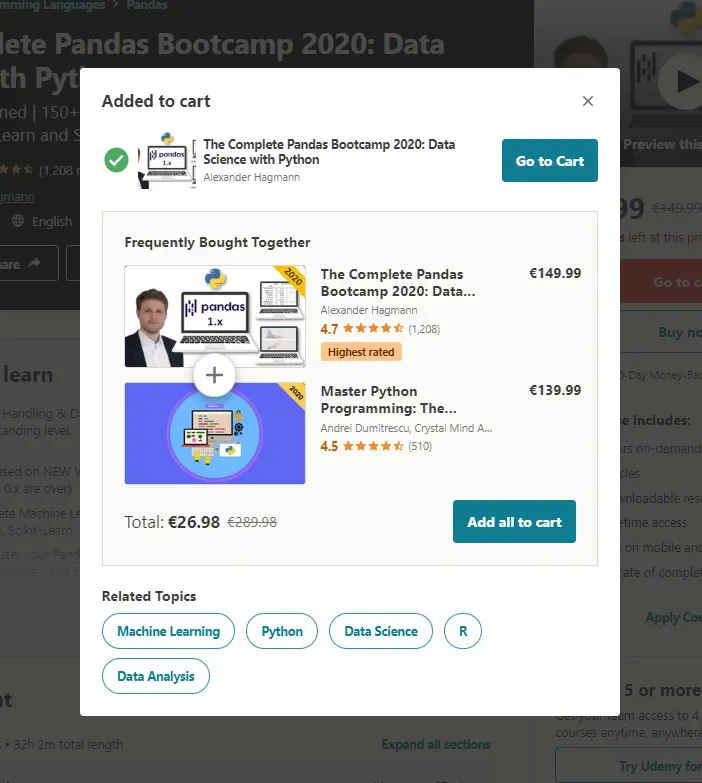Select the Machine Learning topic

click(x=168, y=631)
